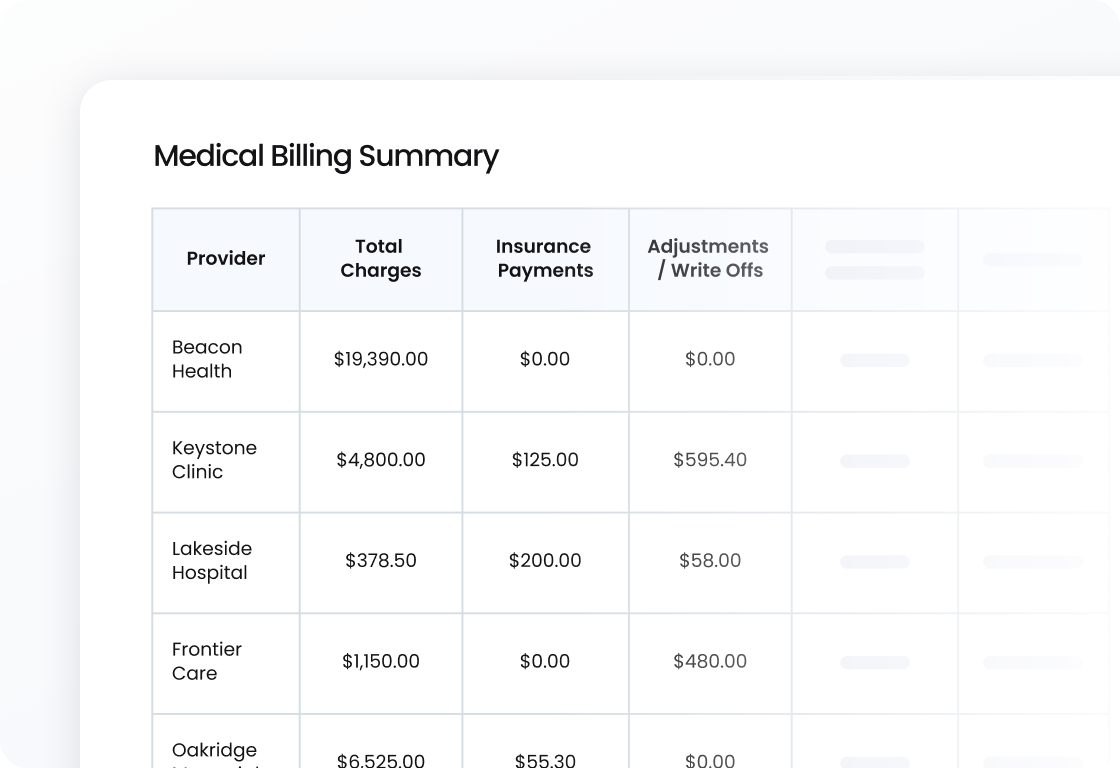This screenshot has width=1120, height=768.
Task: Select Oakridge insurance payment $55.30
Action: 545,760
